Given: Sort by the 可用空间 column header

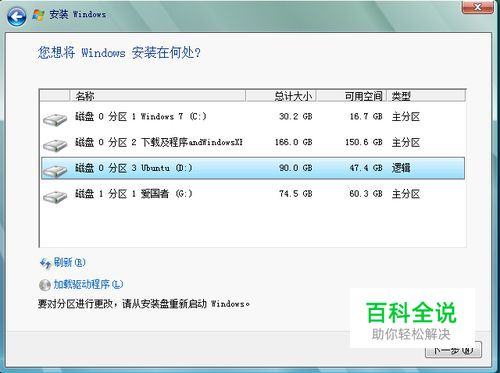Looking at the screenshot, I should (351, 96).
